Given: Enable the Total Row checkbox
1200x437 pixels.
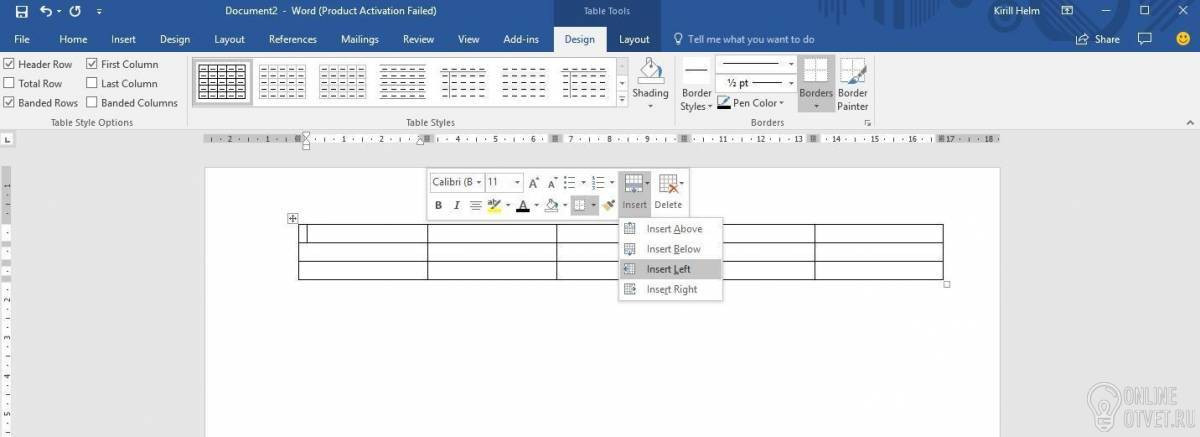Looking at the screenshot, I should click(9, 83).
